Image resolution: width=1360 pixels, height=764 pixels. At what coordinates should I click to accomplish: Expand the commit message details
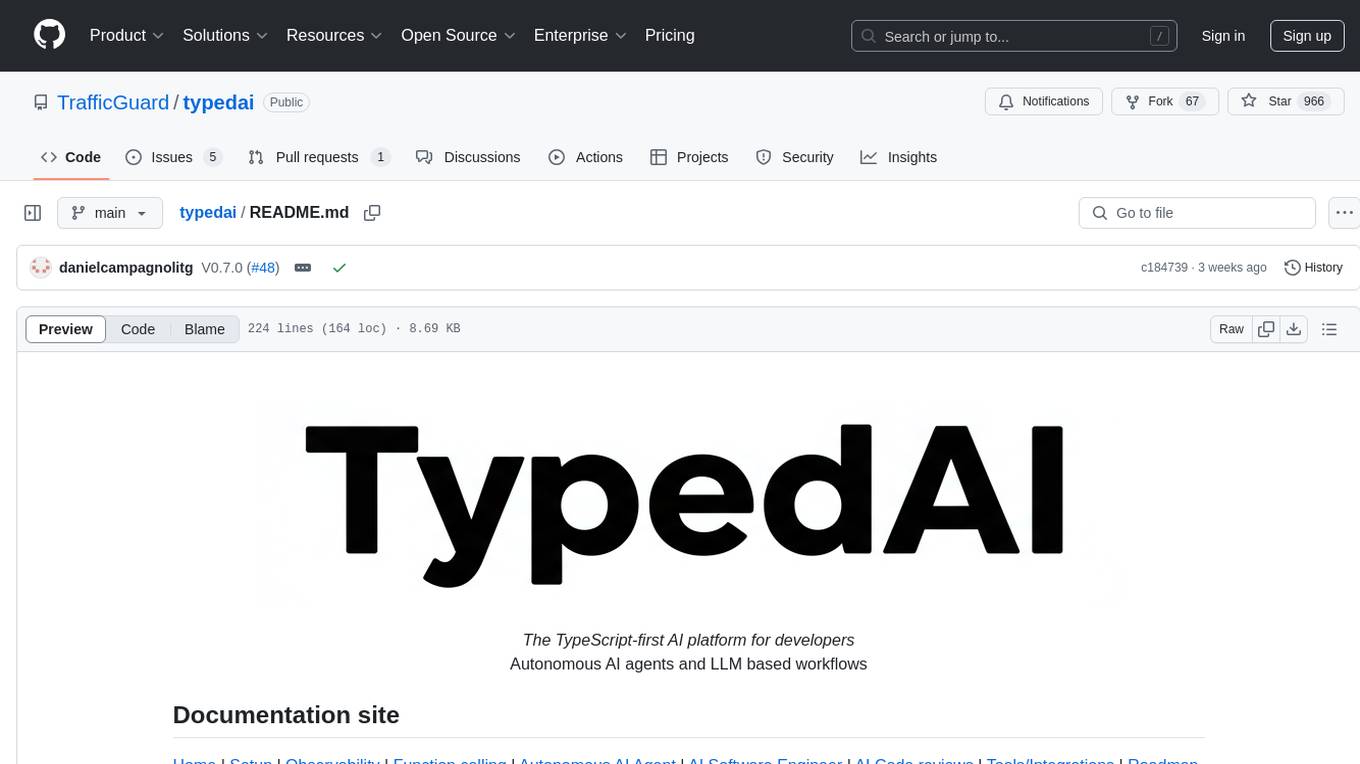[303, 268]
